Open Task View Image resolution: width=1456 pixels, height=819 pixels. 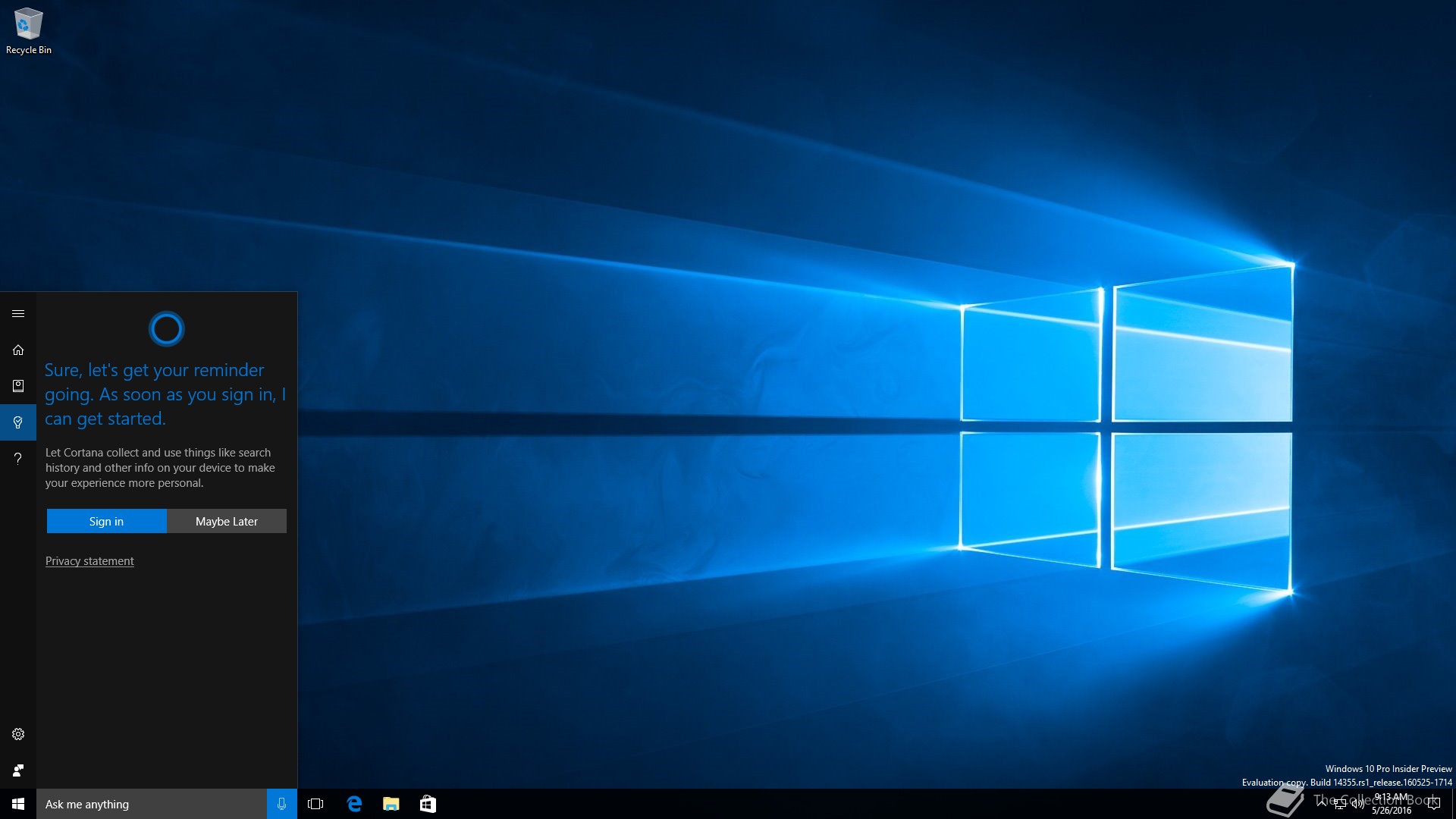[315, 804]
